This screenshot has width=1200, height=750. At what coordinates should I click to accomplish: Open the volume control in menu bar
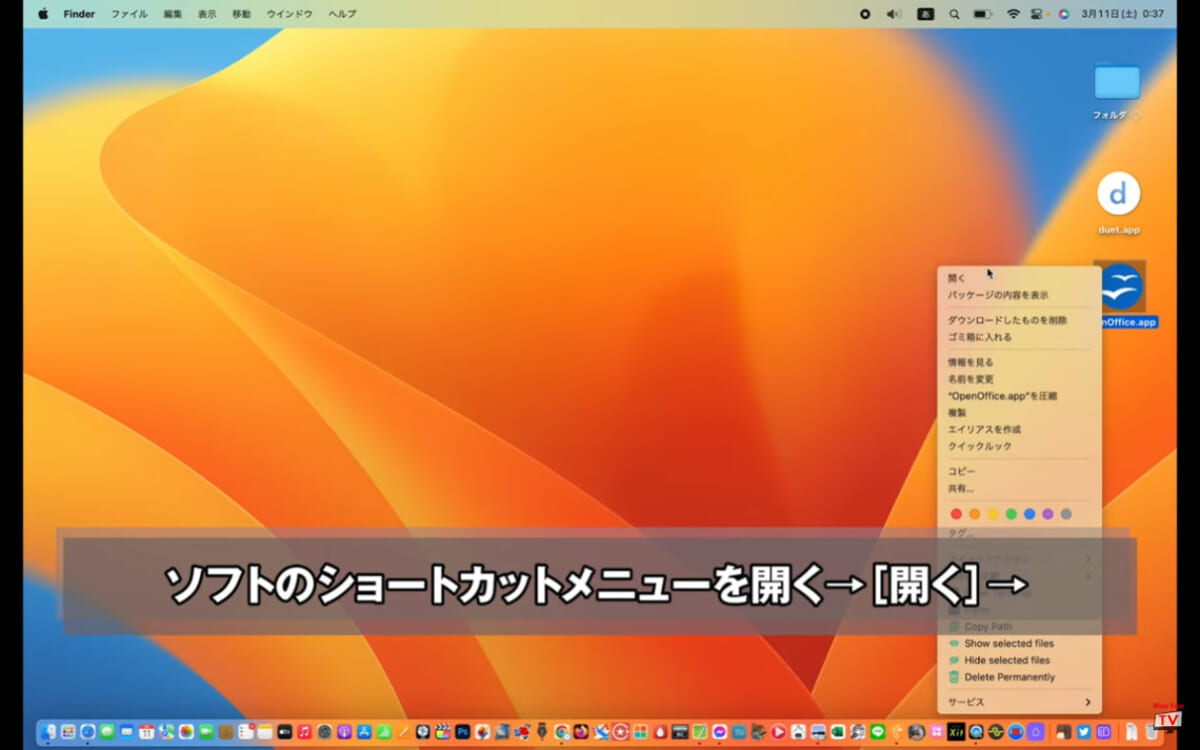pyautogui.click(x=894, y=14)
